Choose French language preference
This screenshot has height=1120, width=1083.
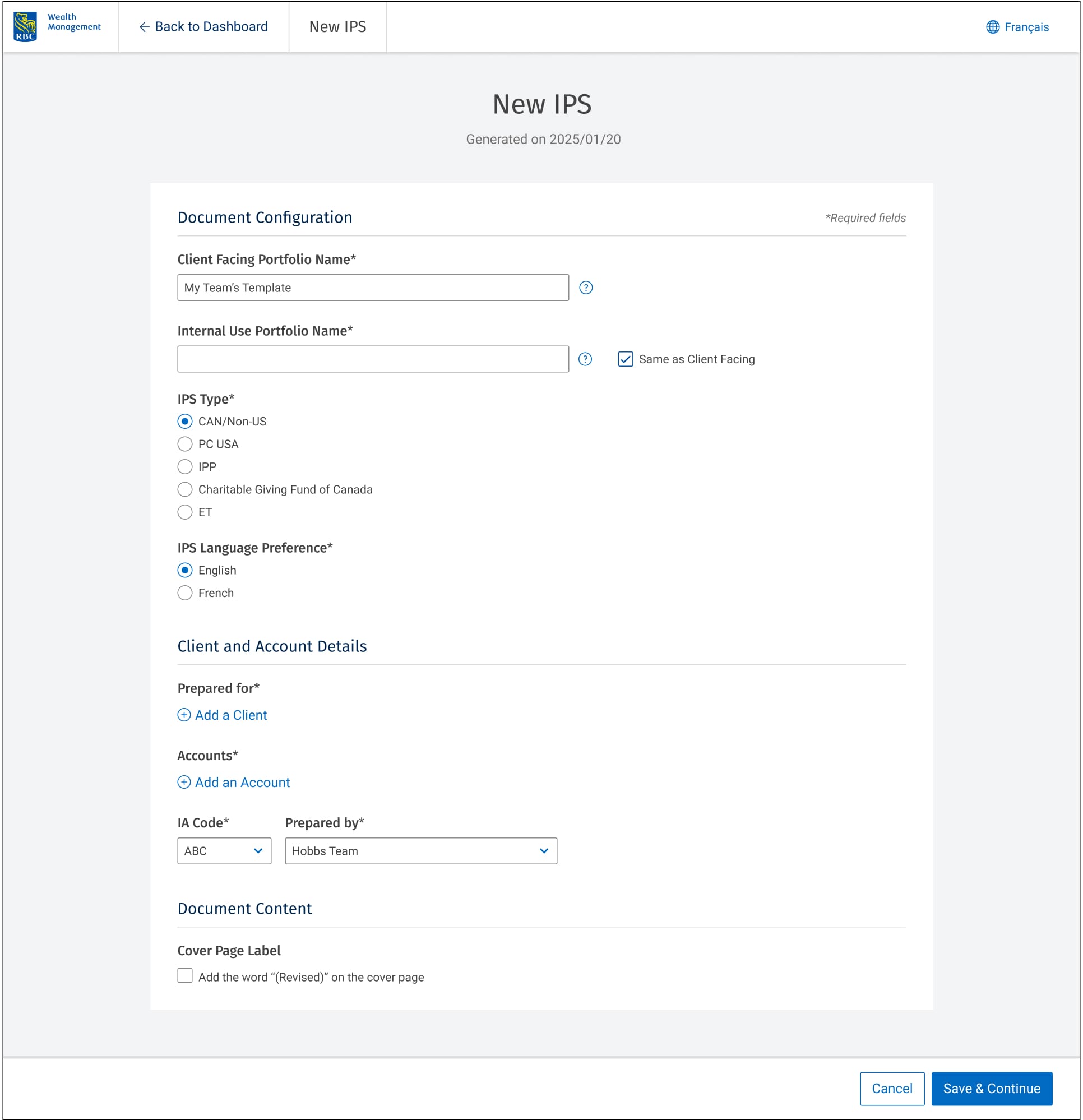tap(184, 593)
